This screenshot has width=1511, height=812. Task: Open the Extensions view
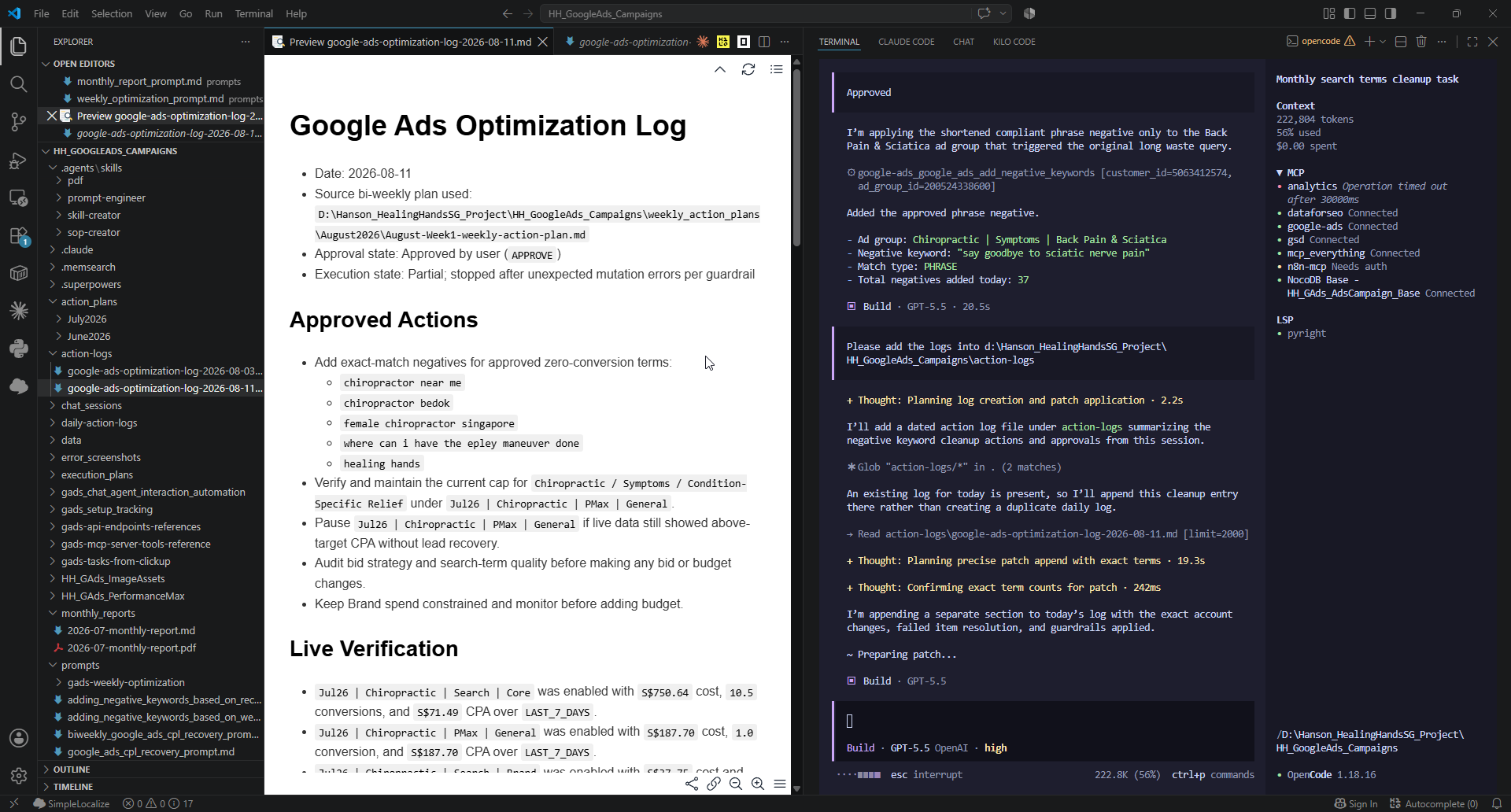(19, 236)
